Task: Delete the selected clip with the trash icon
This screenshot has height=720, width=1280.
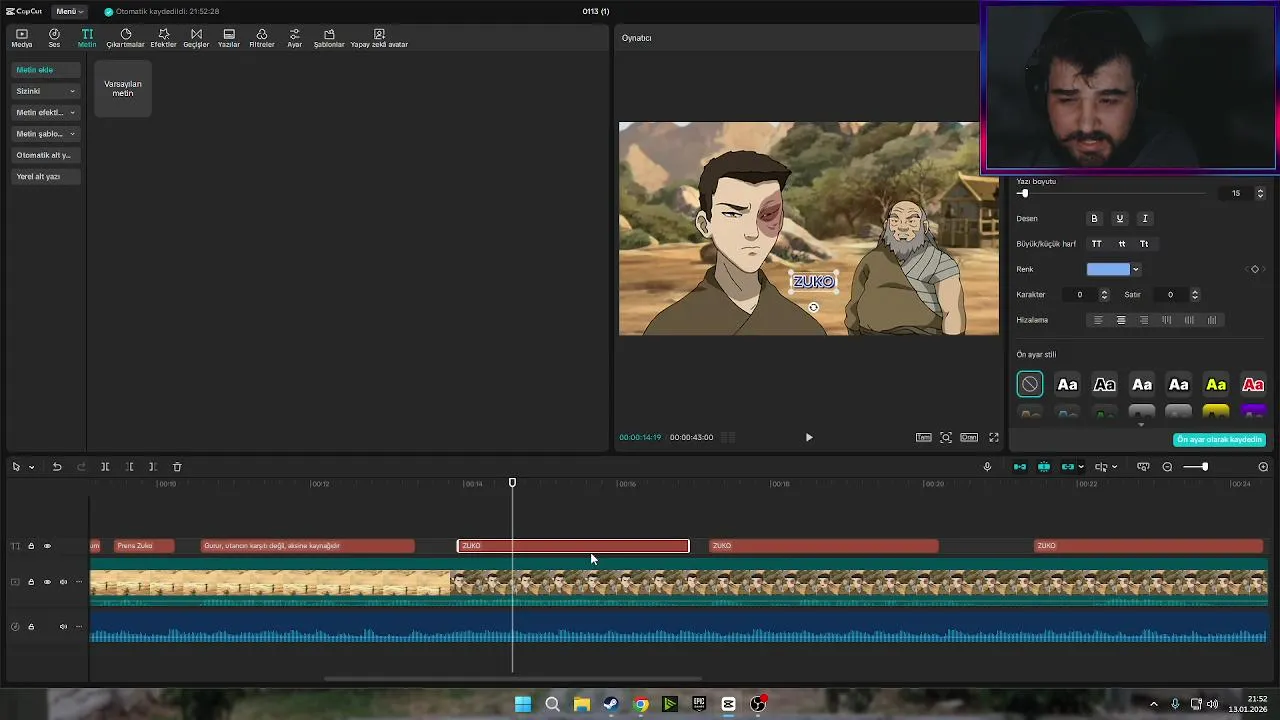Action: click(x=177, y=467)
